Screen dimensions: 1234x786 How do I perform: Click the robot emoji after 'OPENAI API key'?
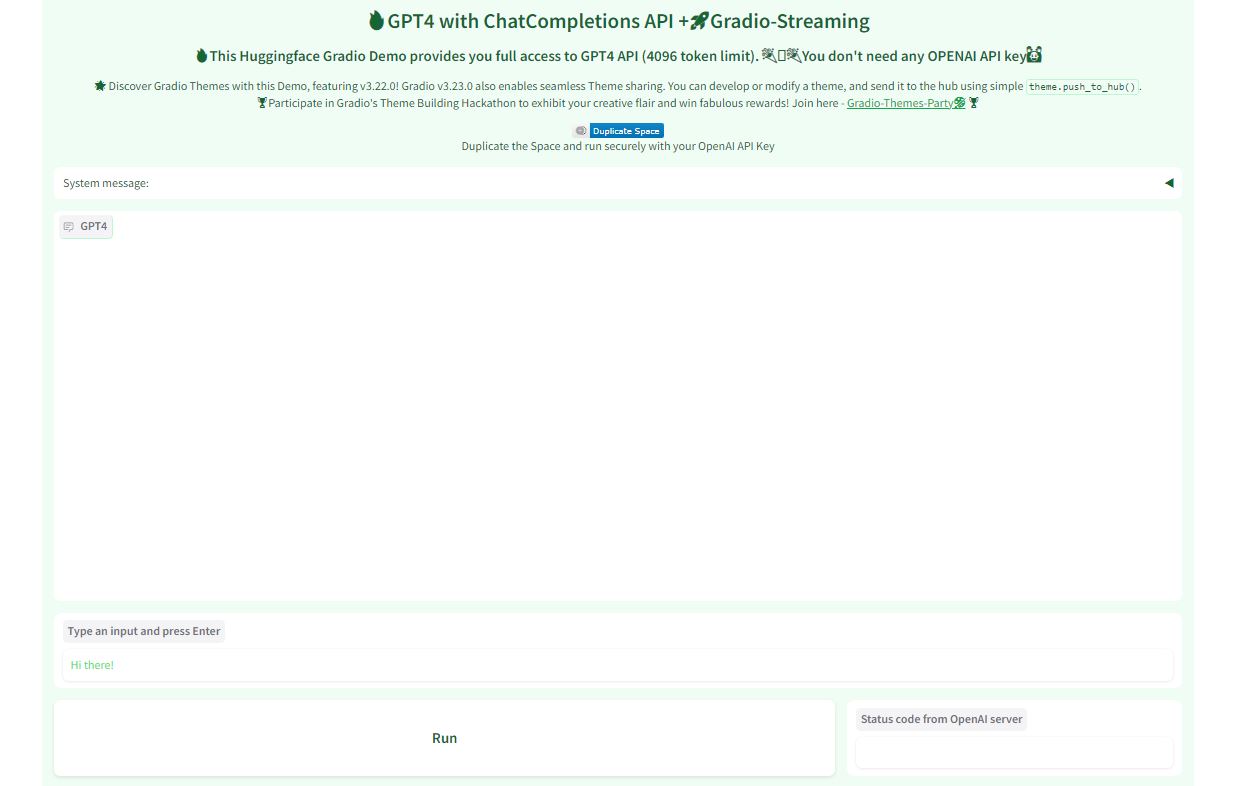pyautogui.click(x=1034, y=55)
